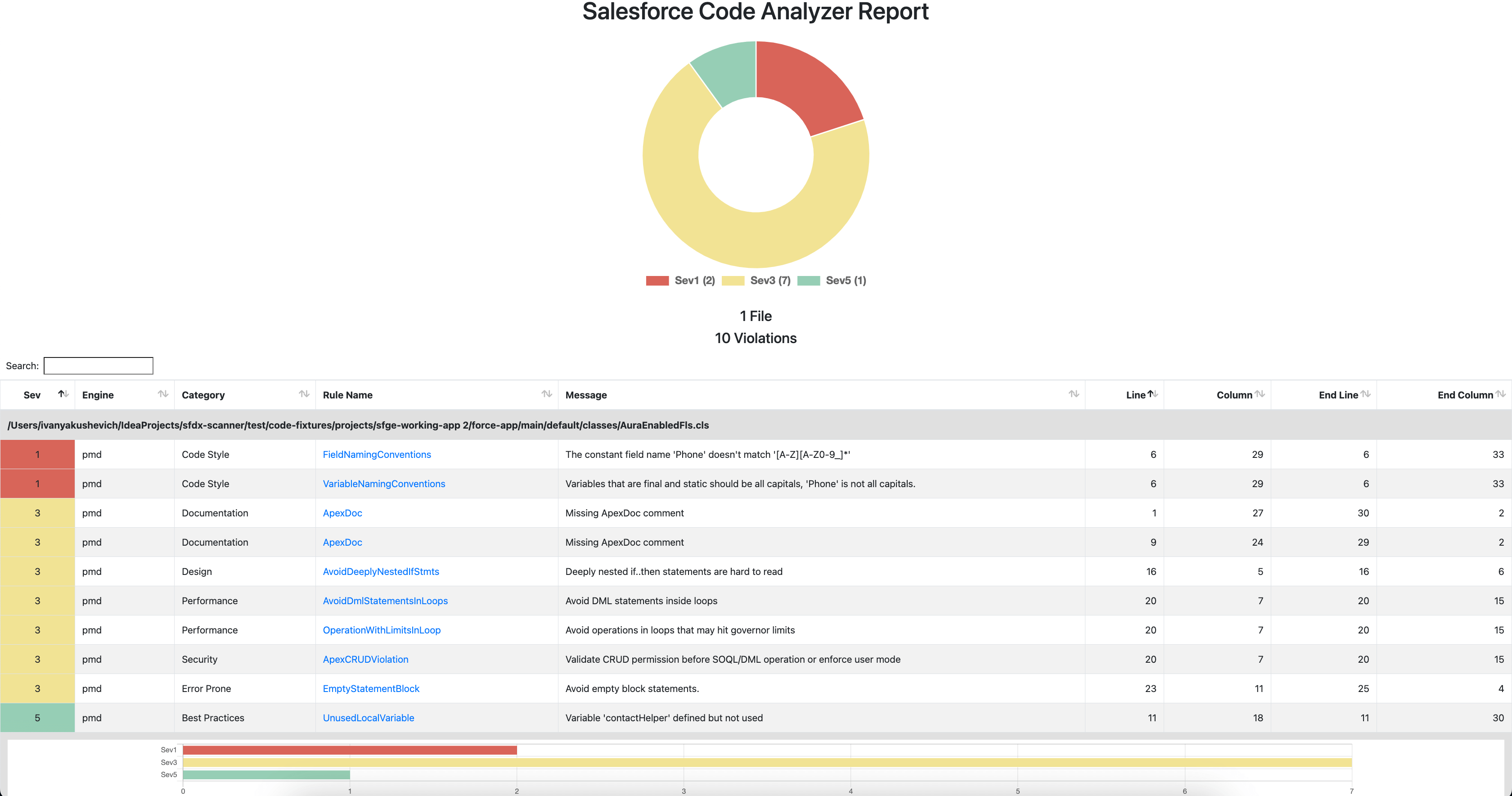Viewport: 1512px width, 796px height.
Task: Click the yellow Sev3 bar in bar chart
Action: coord(767,763)
